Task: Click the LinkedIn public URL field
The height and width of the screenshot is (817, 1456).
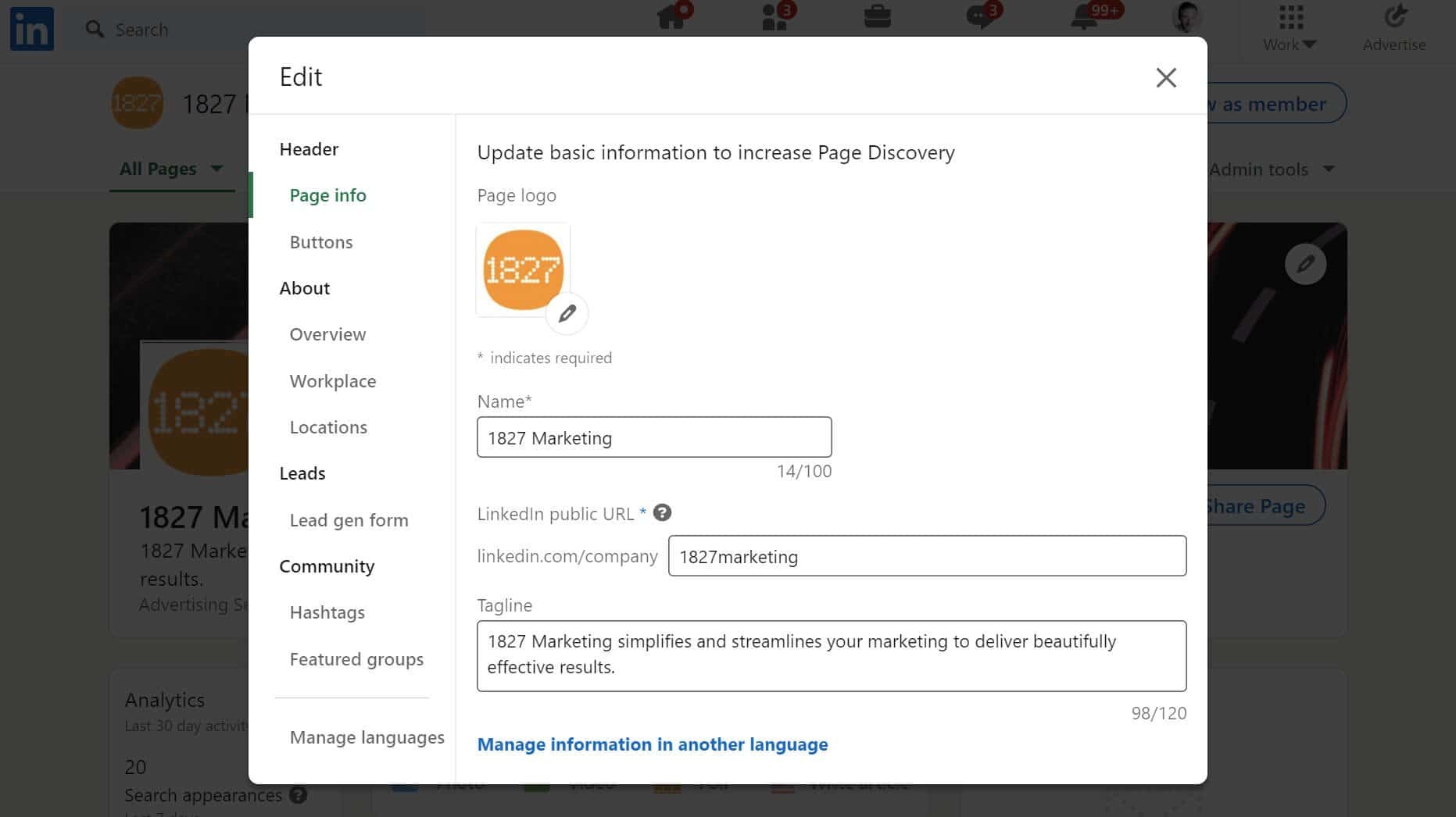Action: click(927, 556)
